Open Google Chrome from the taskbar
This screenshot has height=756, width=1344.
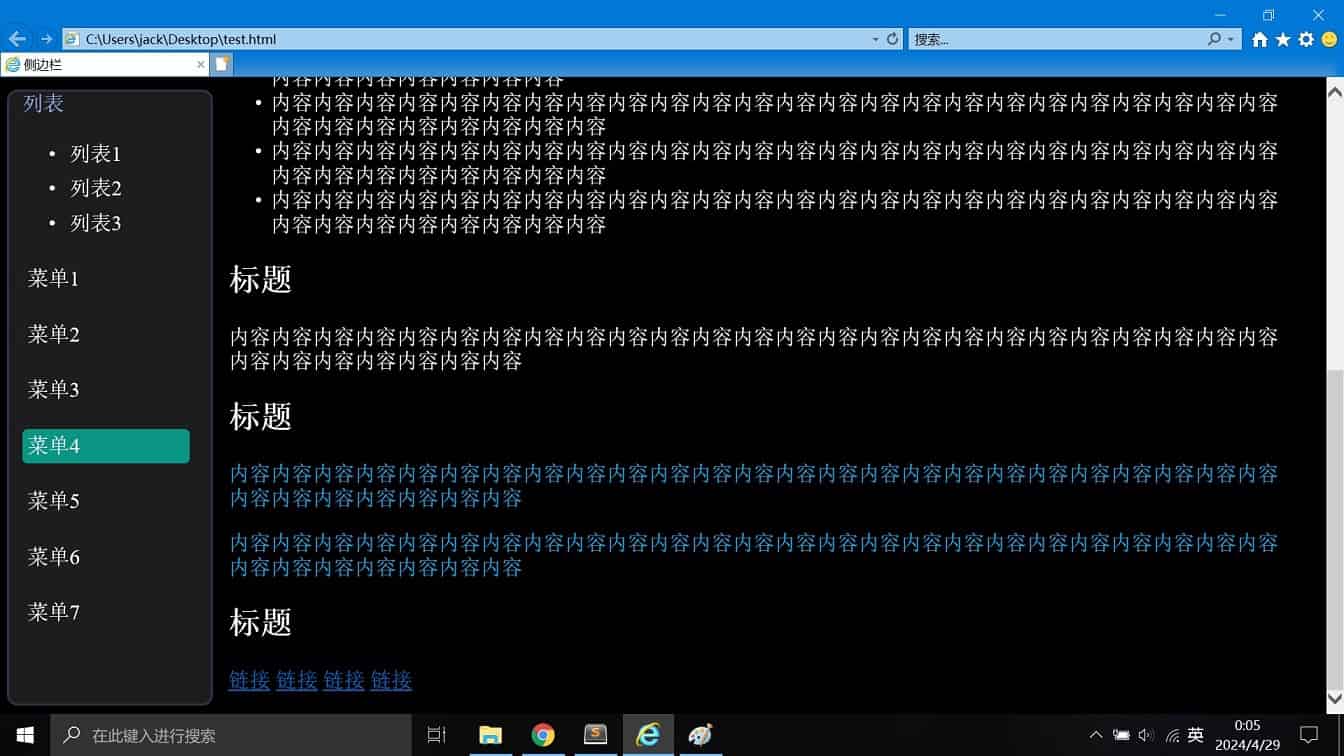(x=543, y=735)
